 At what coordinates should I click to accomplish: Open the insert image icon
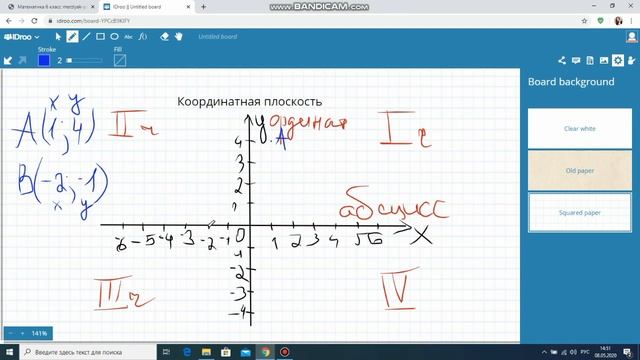(x=604, y=60)
